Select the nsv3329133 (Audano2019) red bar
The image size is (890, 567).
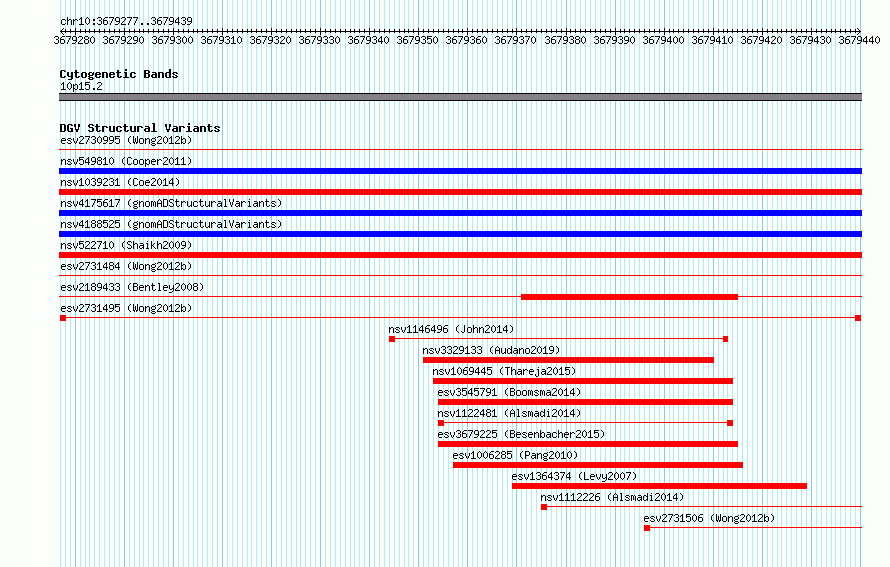coord(568,360)
